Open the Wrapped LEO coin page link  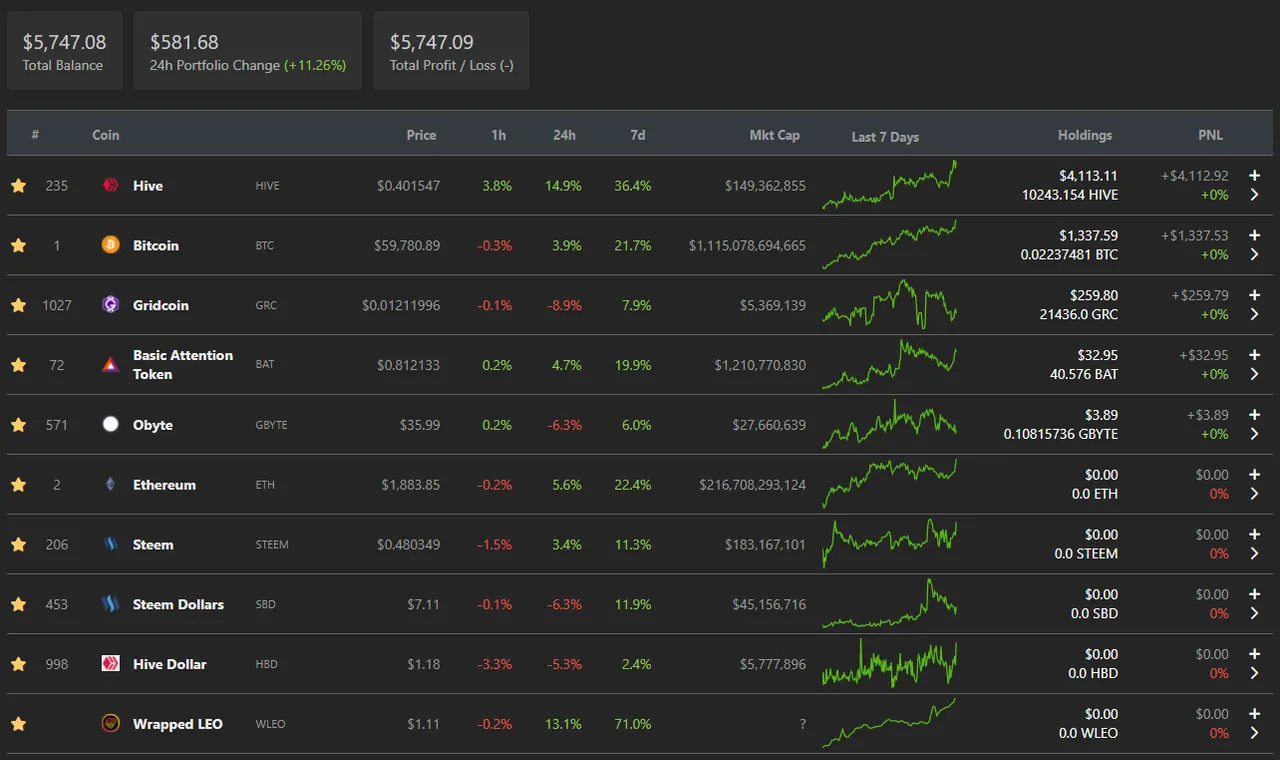tap(178, 724)
